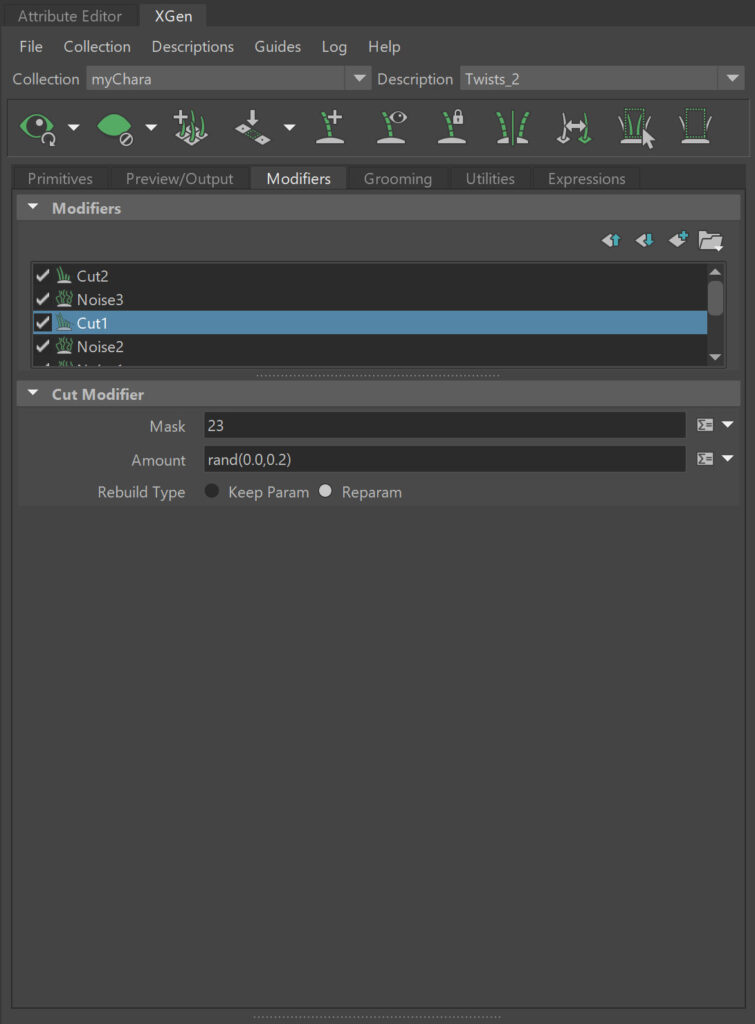Open the Description dropdown Twists_2
The width and height of the screenshot is (755, 1024).
602,79
